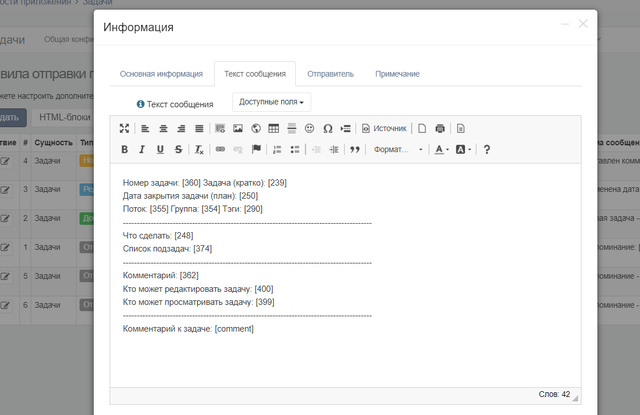Screen dimensions: 640x415
Task: Click the 'Комментарий к задаче: [comment]' line
Action: 188,328
